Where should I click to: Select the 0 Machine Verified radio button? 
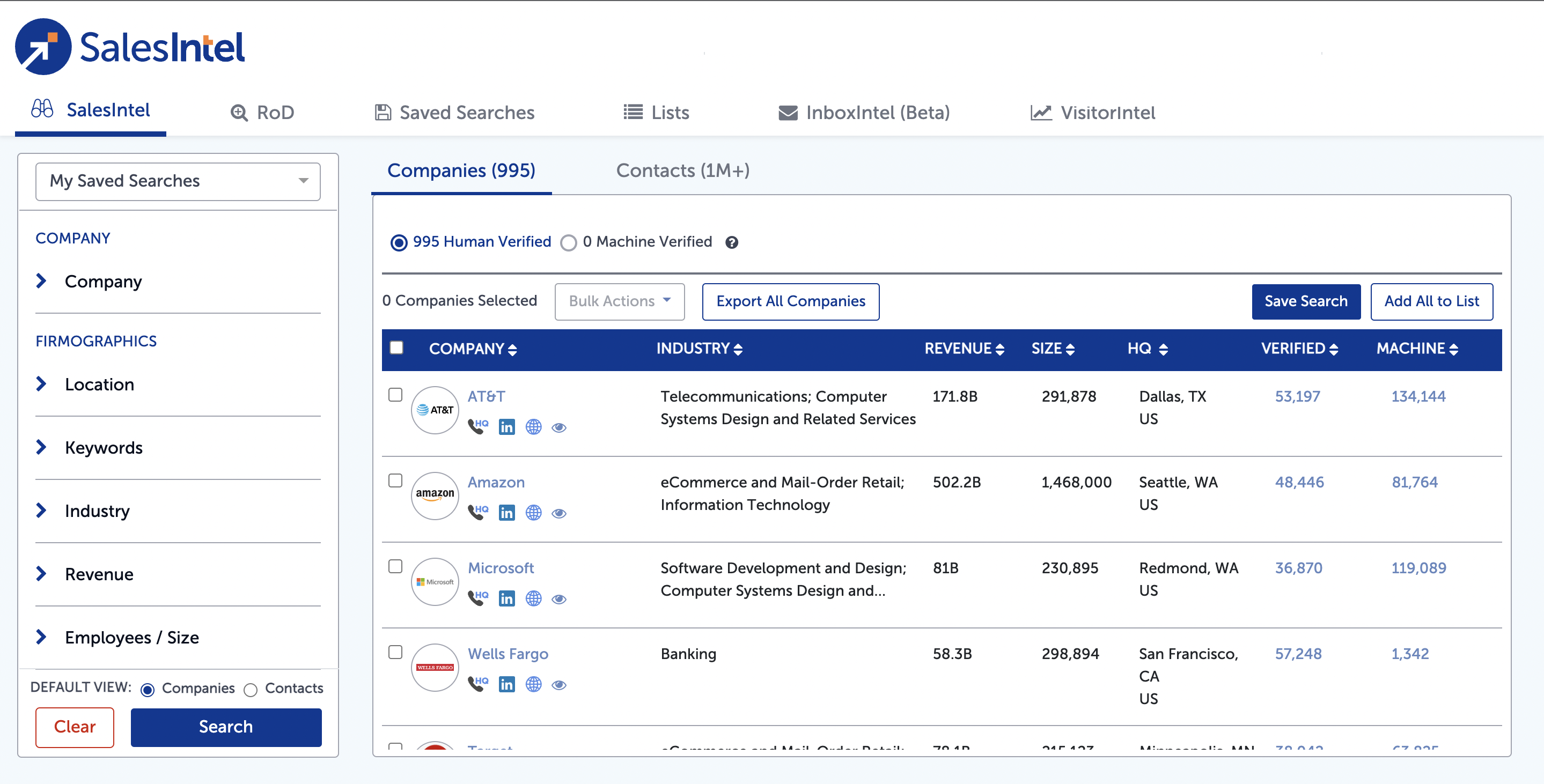pos(568,242)
